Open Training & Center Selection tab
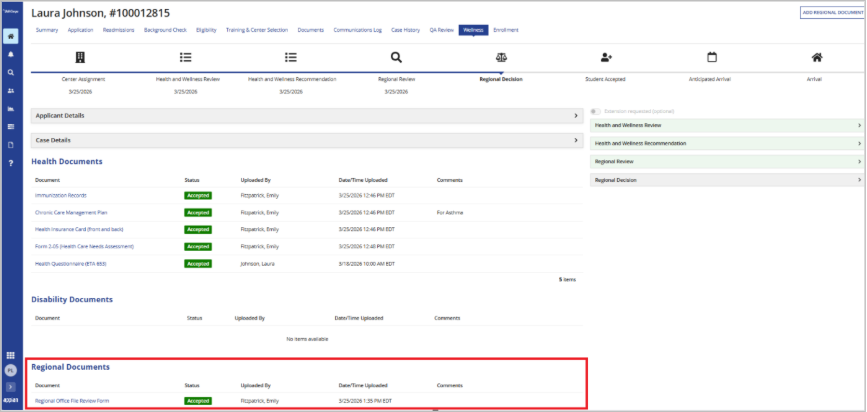This screenshot has width=867, height=412. click(257, 30)
